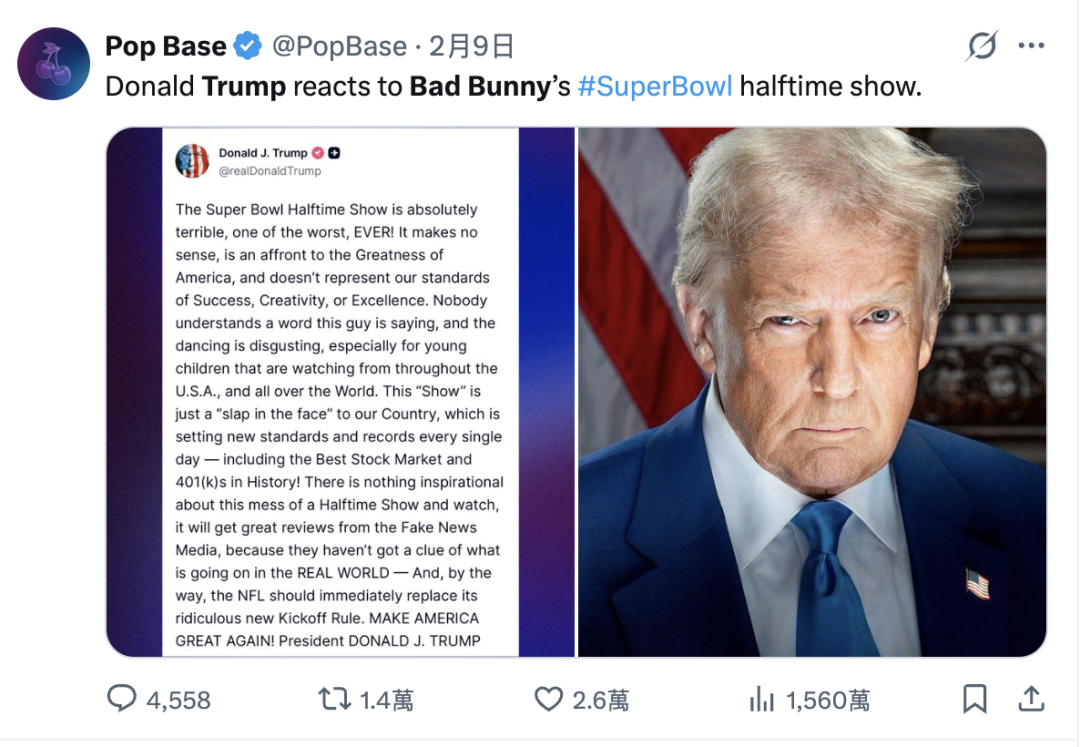Open the tweet's 2月9日 timestamp

click(471, 46)
